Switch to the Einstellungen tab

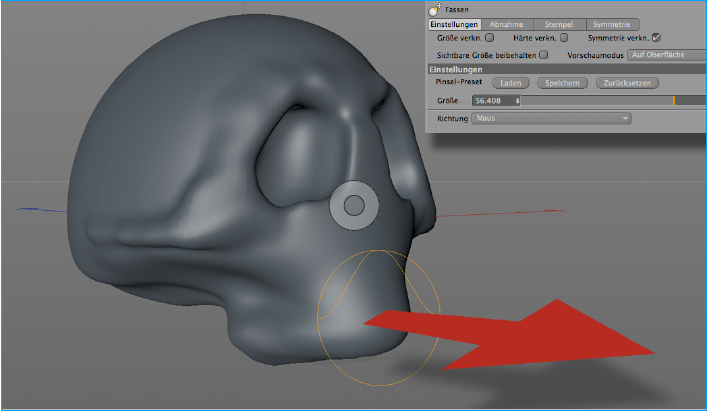[x=454, y=24]
